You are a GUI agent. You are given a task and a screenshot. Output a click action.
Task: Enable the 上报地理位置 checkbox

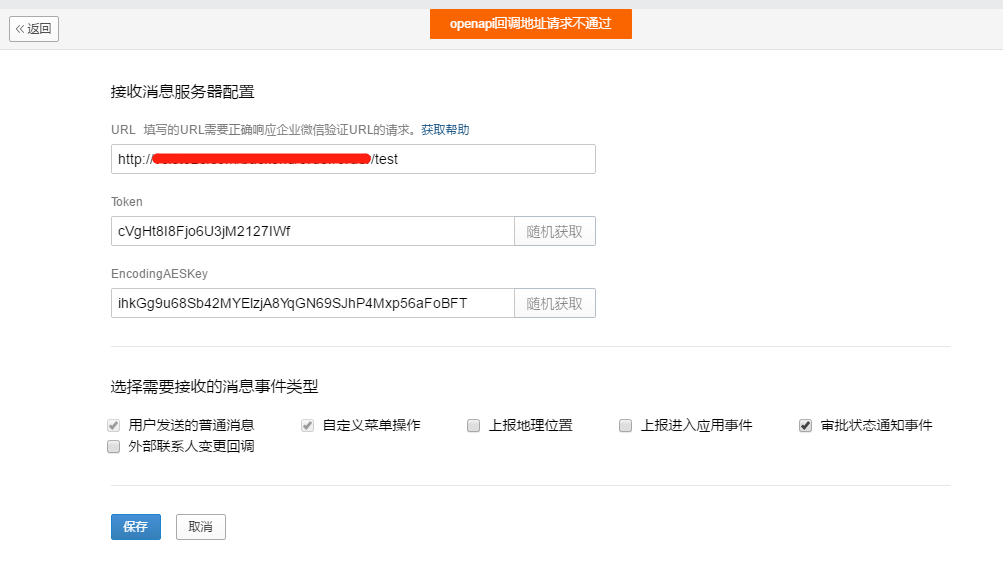(x=473, y=425)
